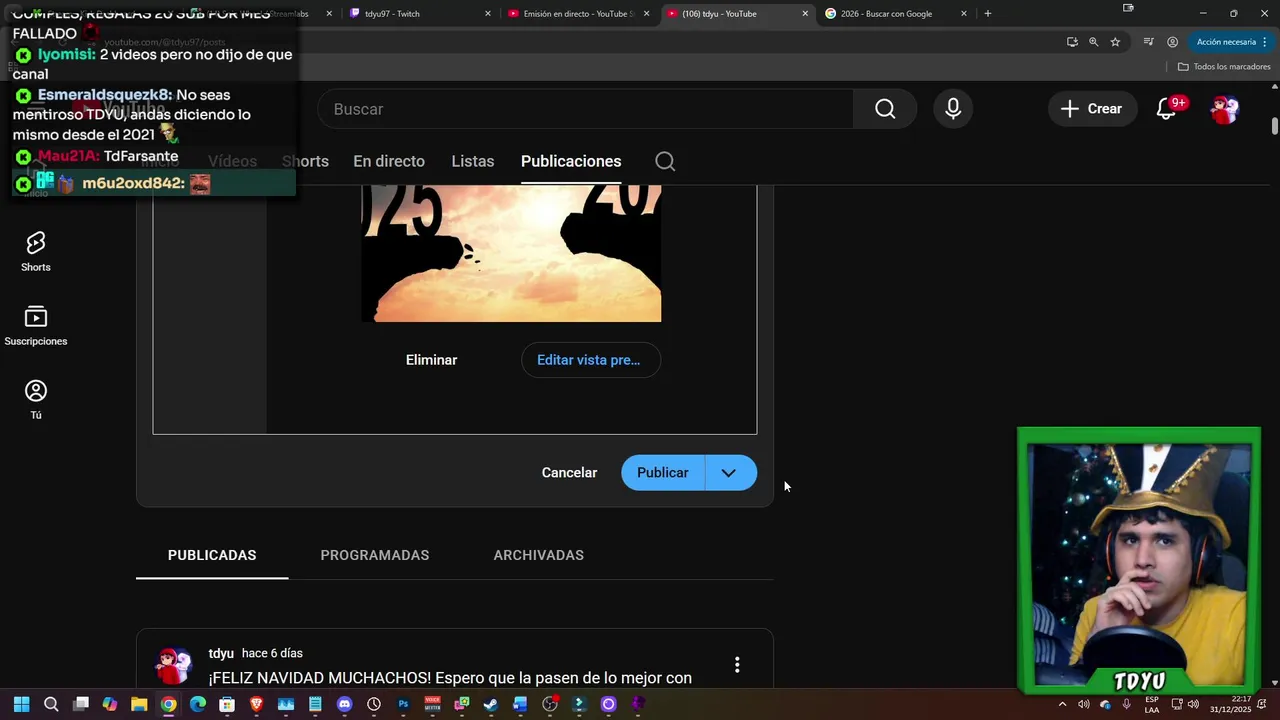
Task: Open Shorts from the left sidebar
Action: point(36,252)
